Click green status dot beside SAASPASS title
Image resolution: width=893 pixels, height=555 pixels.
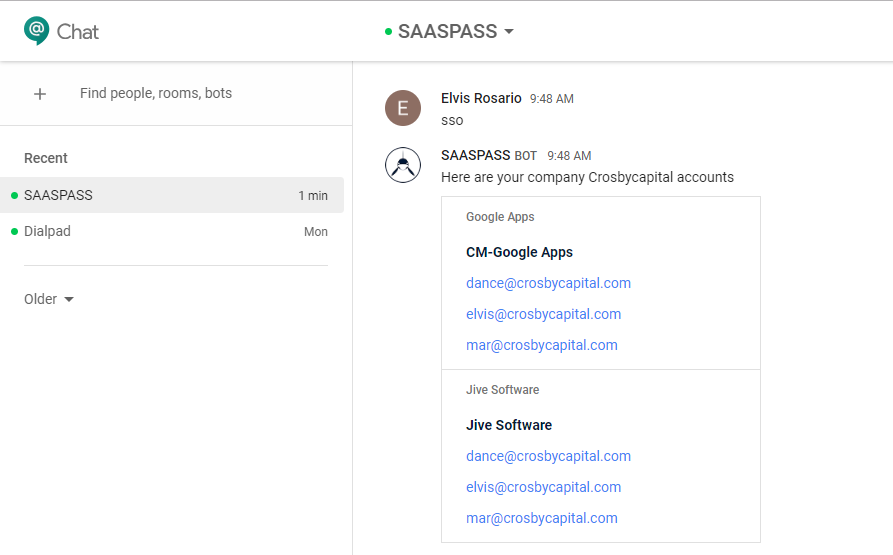388,32
